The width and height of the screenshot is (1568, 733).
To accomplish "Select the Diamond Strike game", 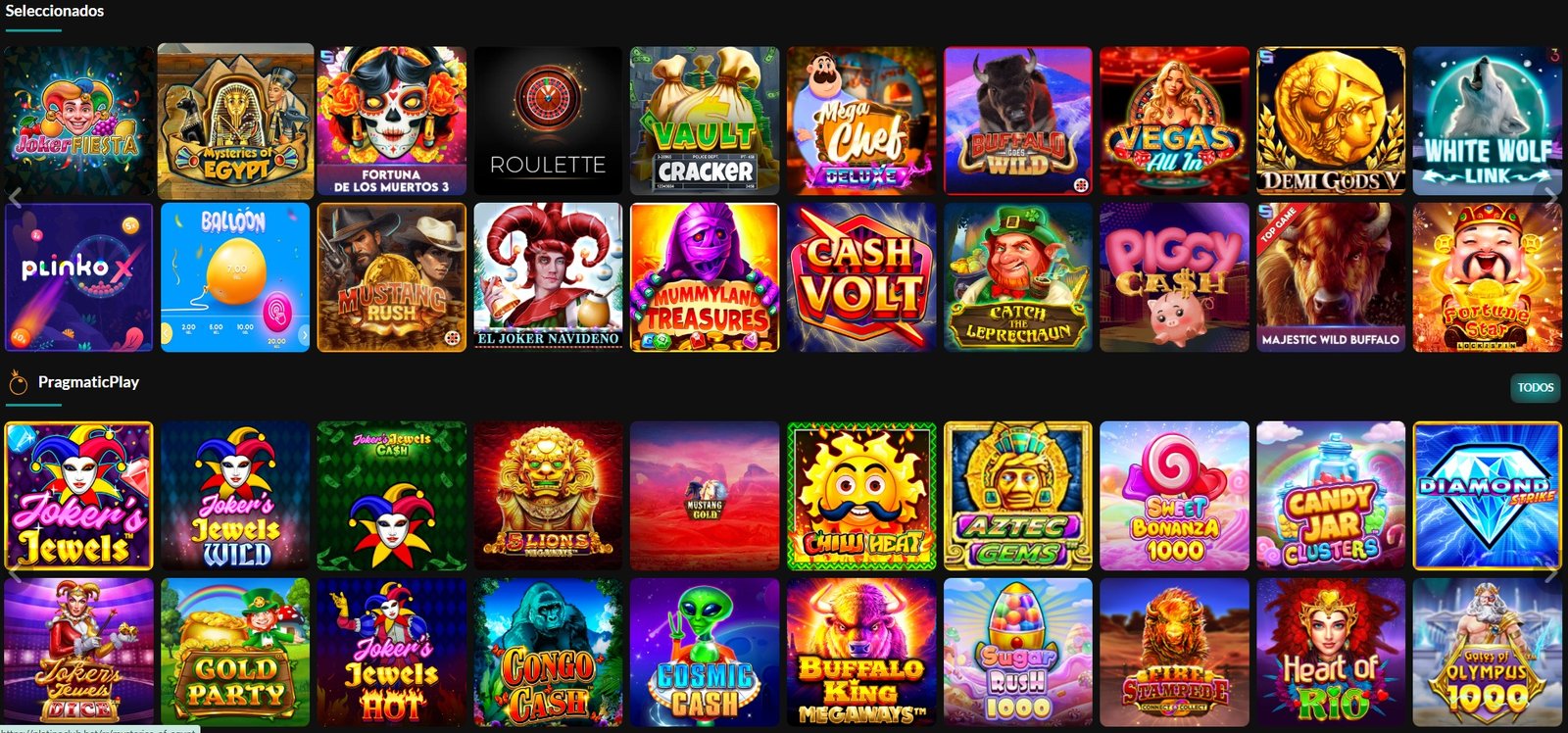I will [1488, 496].
